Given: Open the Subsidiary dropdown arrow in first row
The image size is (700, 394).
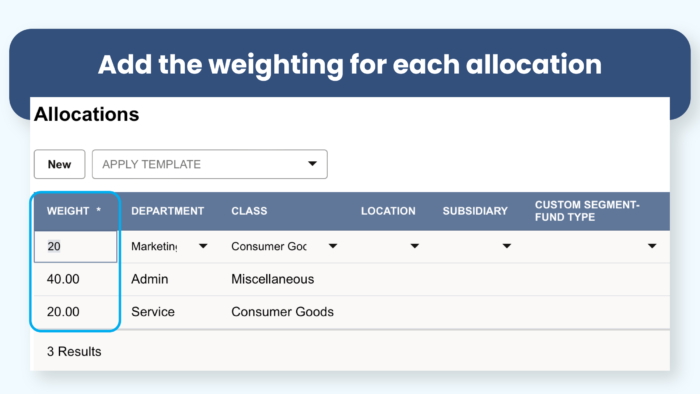Looking at the screenshot, I should pyautogui.click(x=507, y=246).
